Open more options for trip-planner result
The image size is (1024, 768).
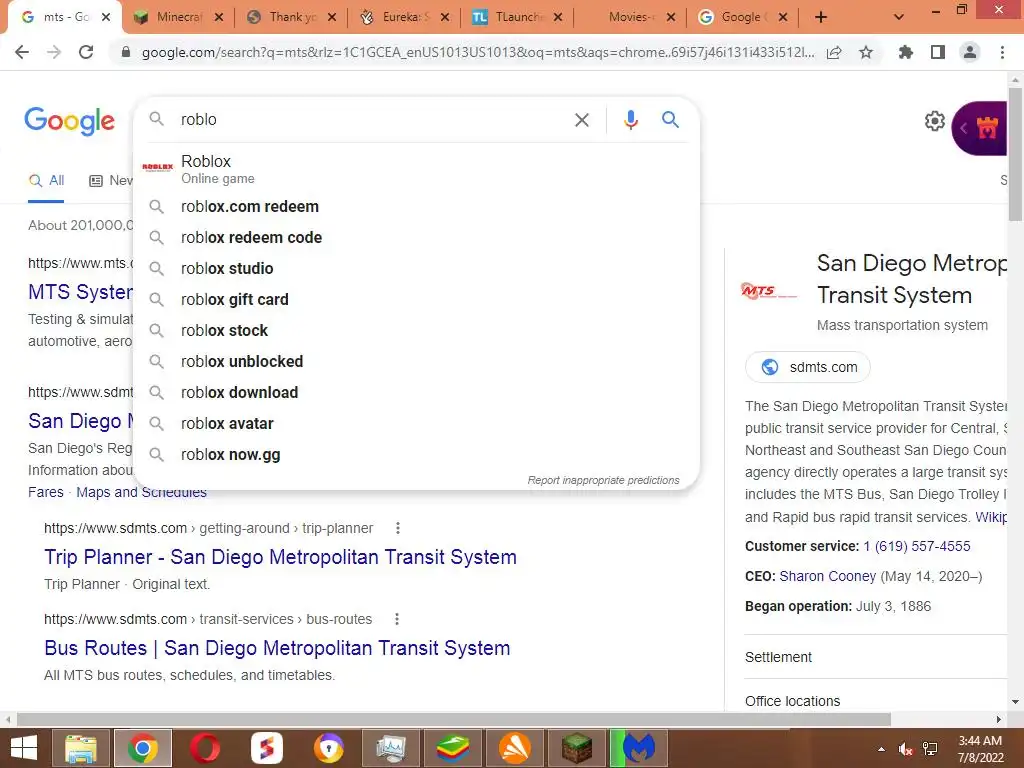pyautogui.click(x=398, y=528)
